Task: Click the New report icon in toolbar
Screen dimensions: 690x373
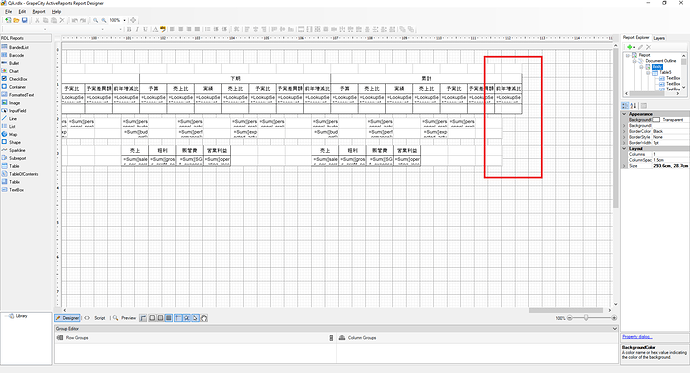Action: click(x=8, y=20)
